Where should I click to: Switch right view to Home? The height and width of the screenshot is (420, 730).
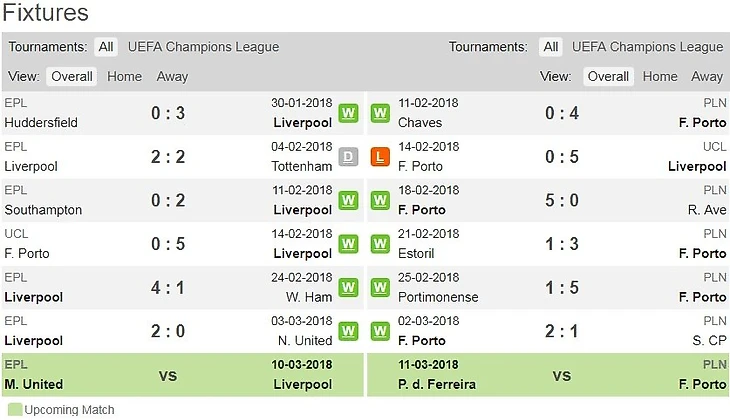click(x=660, y=76)
